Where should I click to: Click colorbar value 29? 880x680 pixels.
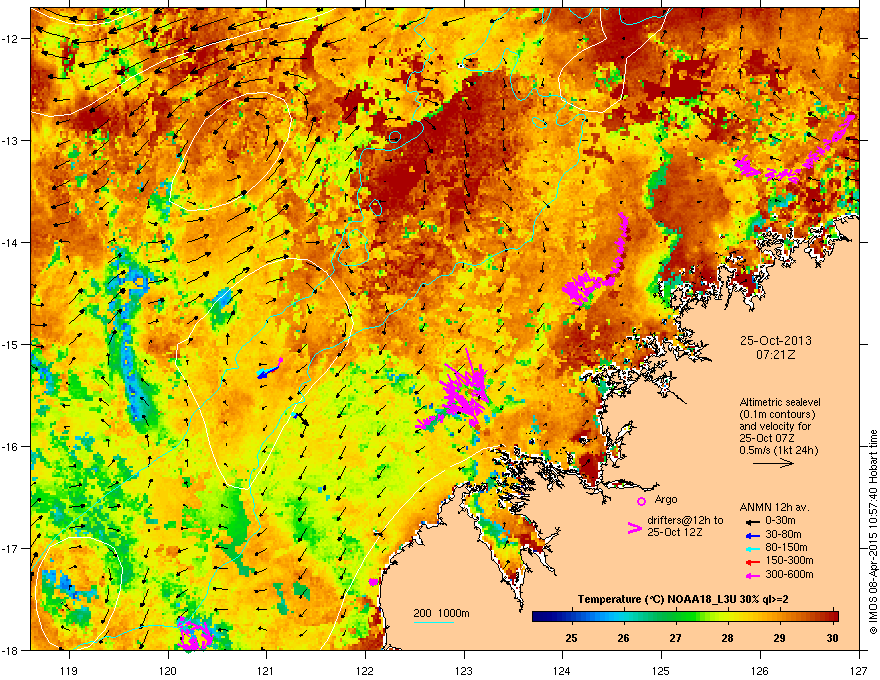(780, 638)
